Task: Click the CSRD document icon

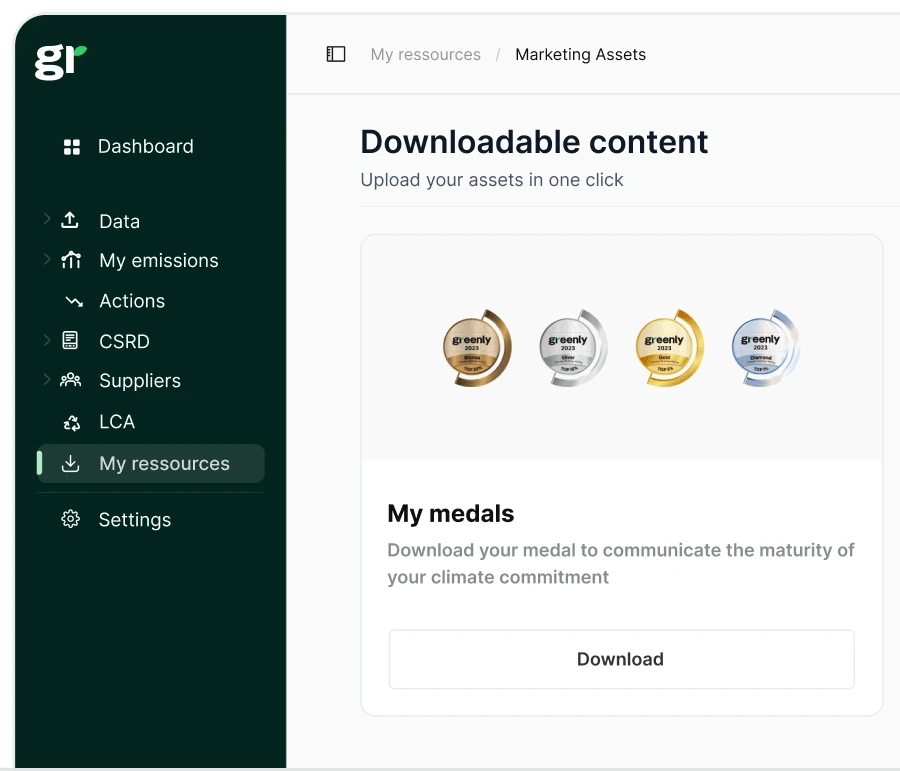Action: click(70, 340)
